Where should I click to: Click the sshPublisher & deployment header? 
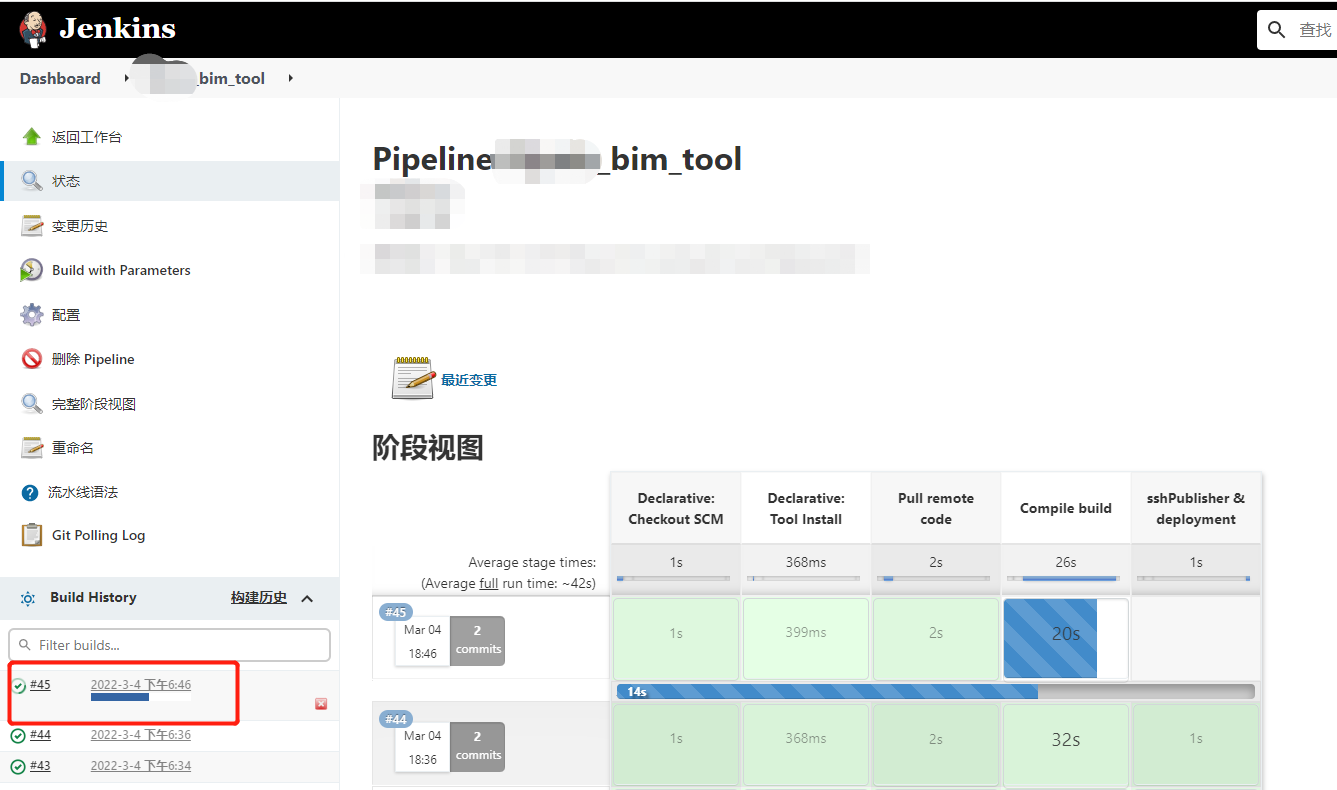coord(1196,508)
